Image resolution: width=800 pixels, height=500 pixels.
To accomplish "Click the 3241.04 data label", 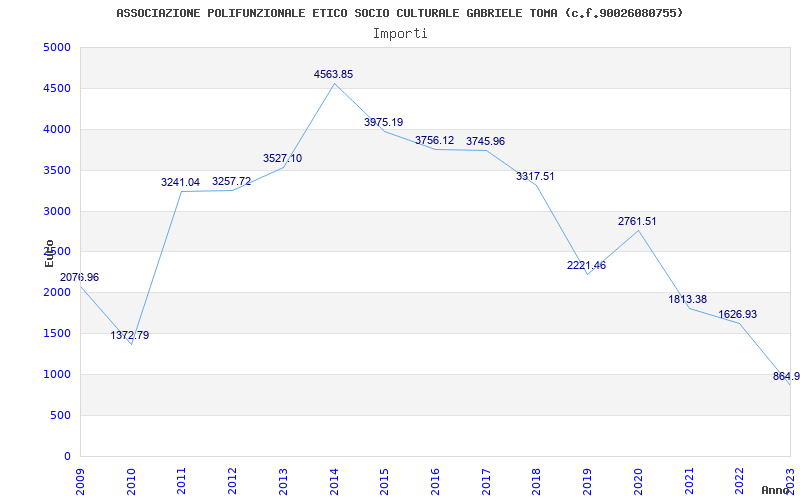I will [181, 182].
